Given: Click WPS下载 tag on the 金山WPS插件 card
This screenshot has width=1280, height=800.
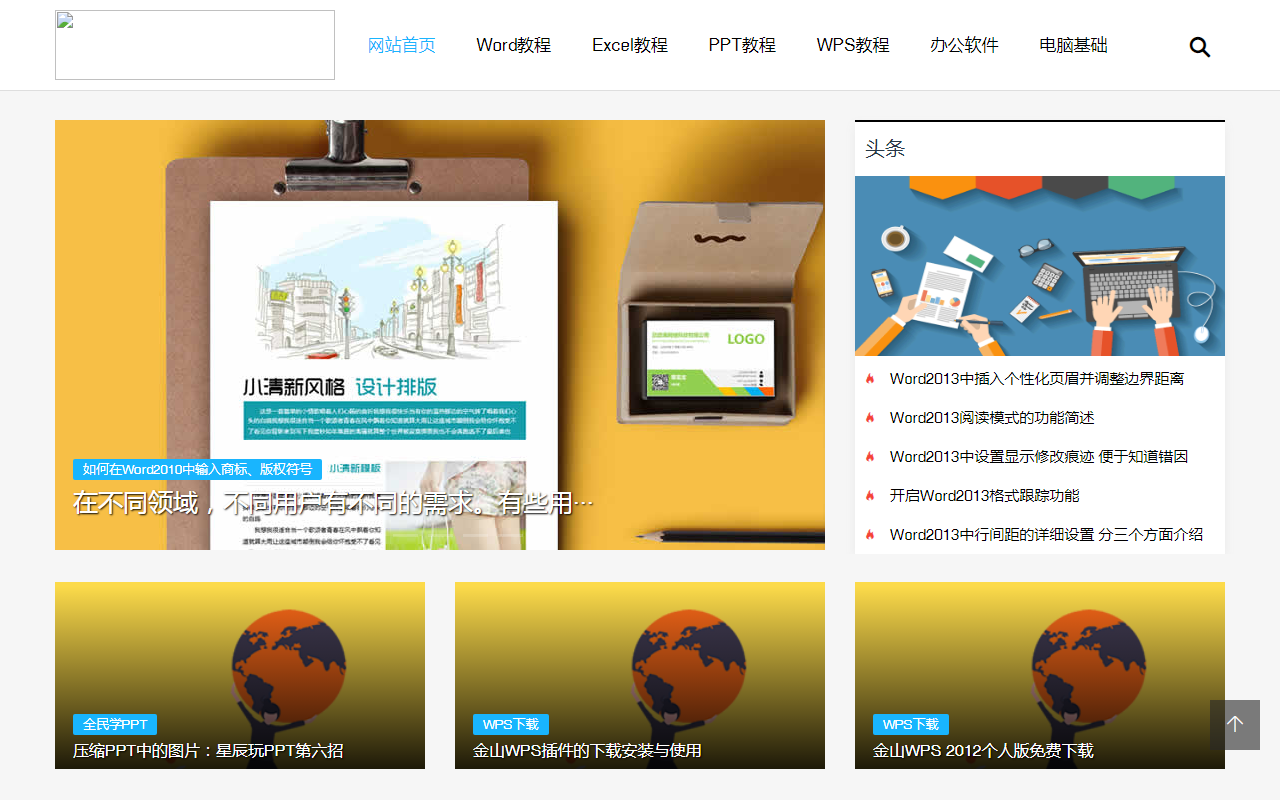Looking at the screenshot, I should 511,725.
